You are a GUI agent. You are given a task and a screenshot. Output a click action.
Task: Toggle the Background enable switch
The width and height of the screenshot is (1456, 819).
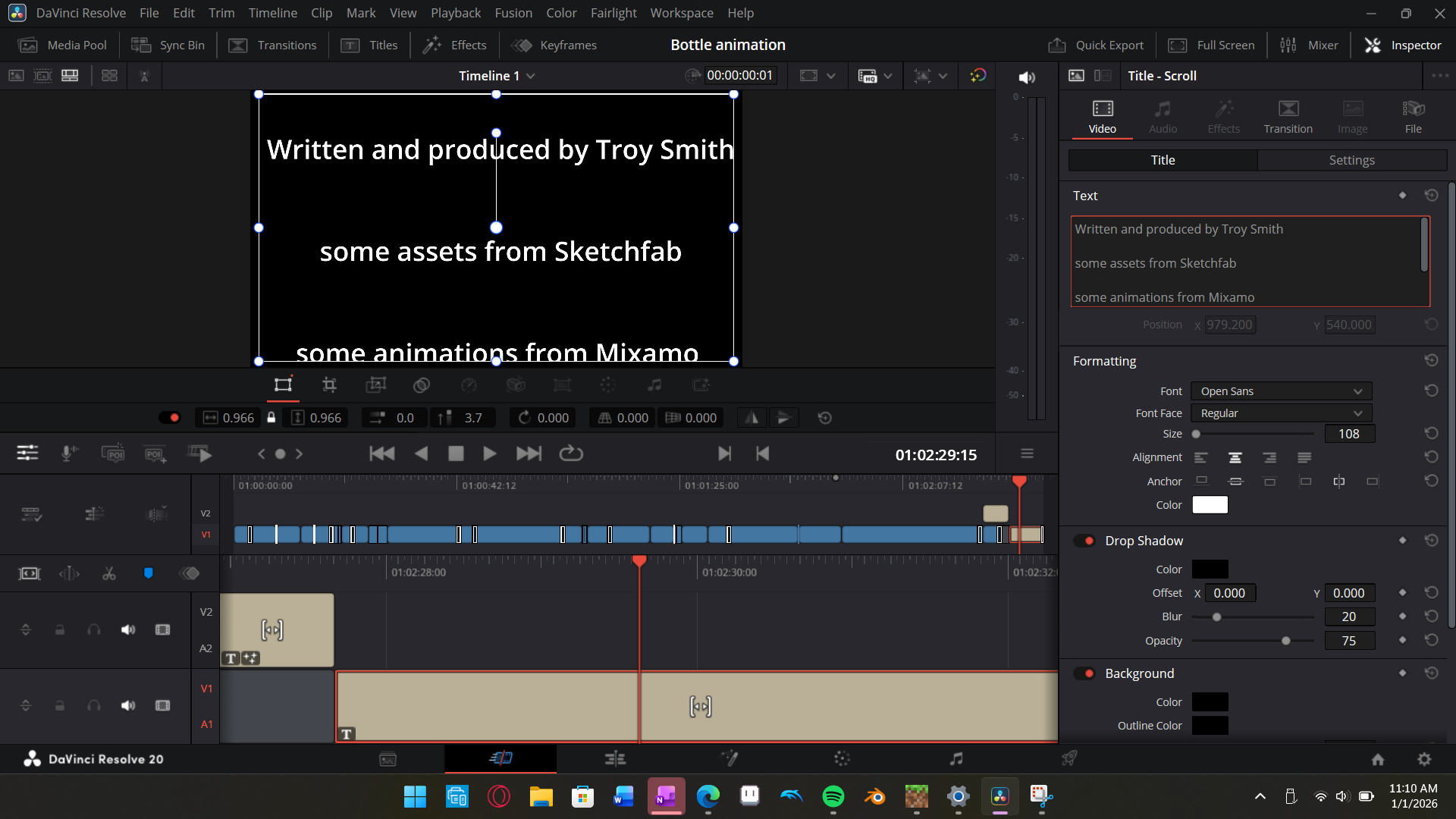[1084, 673]
